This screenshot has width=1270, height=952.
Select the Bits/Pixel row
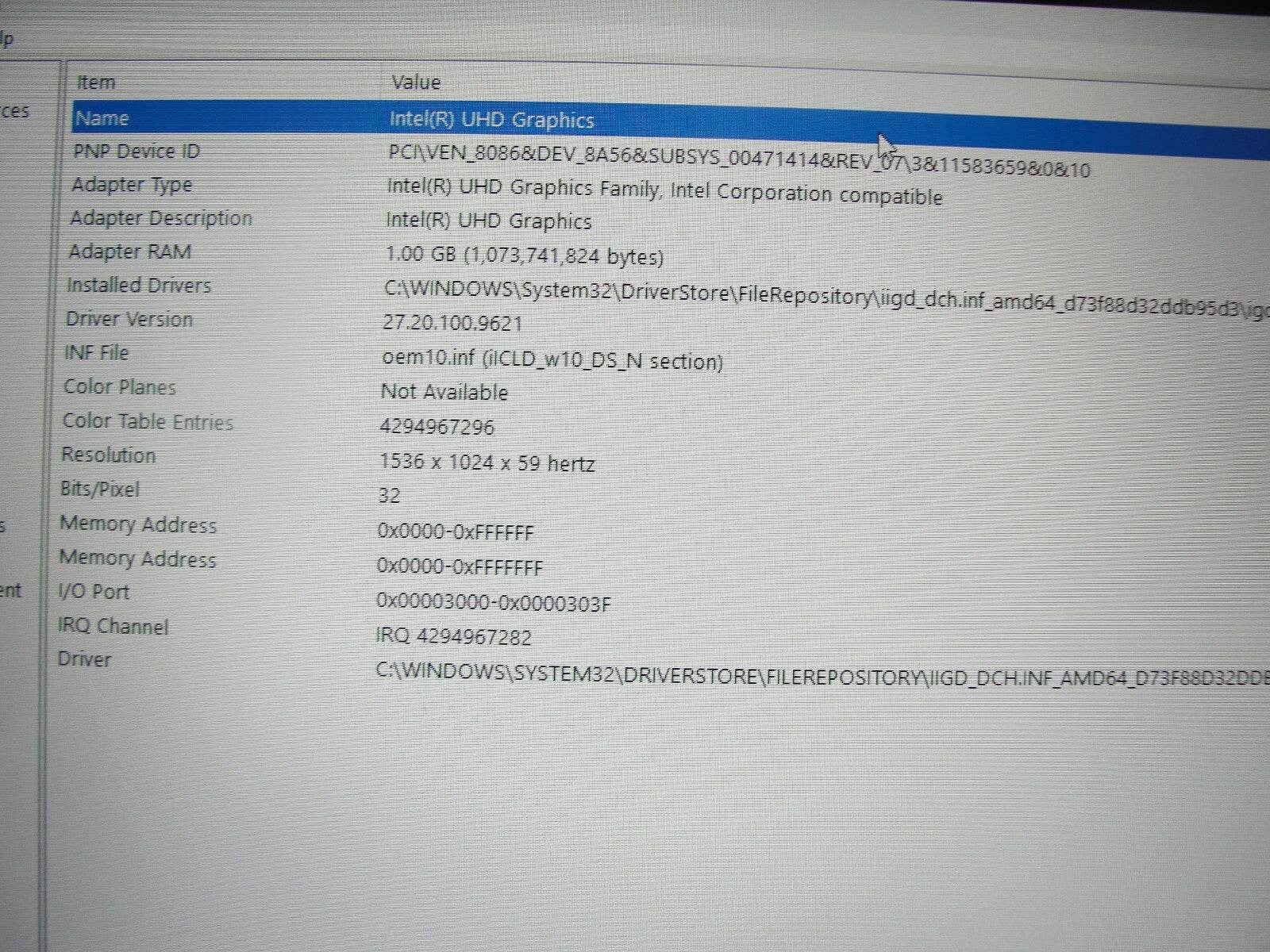coord(99,489)
